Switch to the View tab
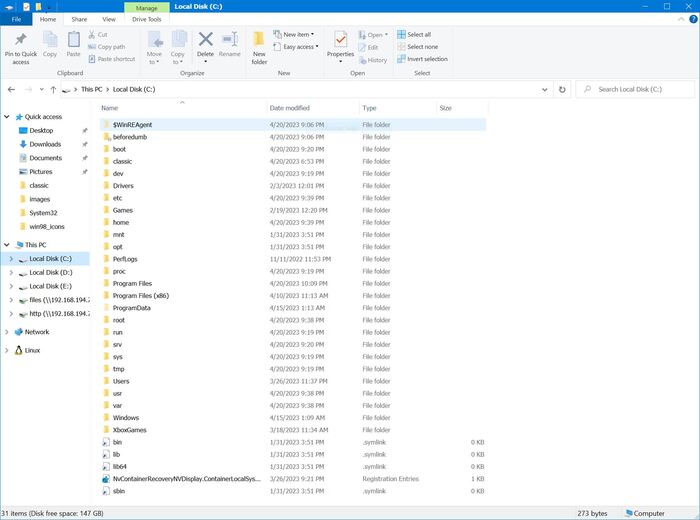This screenshot has width=700, height=520. [109, 19]
